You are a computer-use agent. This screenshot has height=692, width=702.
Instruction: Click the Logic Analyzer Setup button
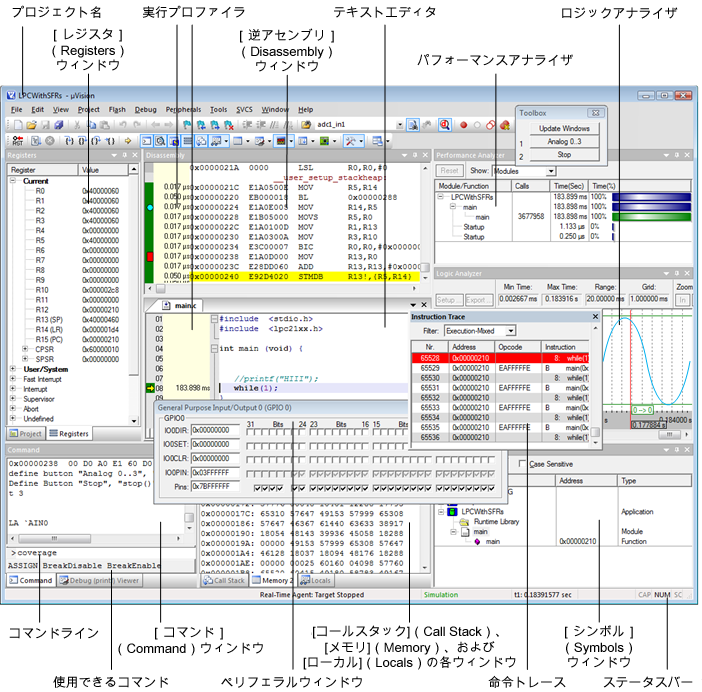[x=449, y=300]
